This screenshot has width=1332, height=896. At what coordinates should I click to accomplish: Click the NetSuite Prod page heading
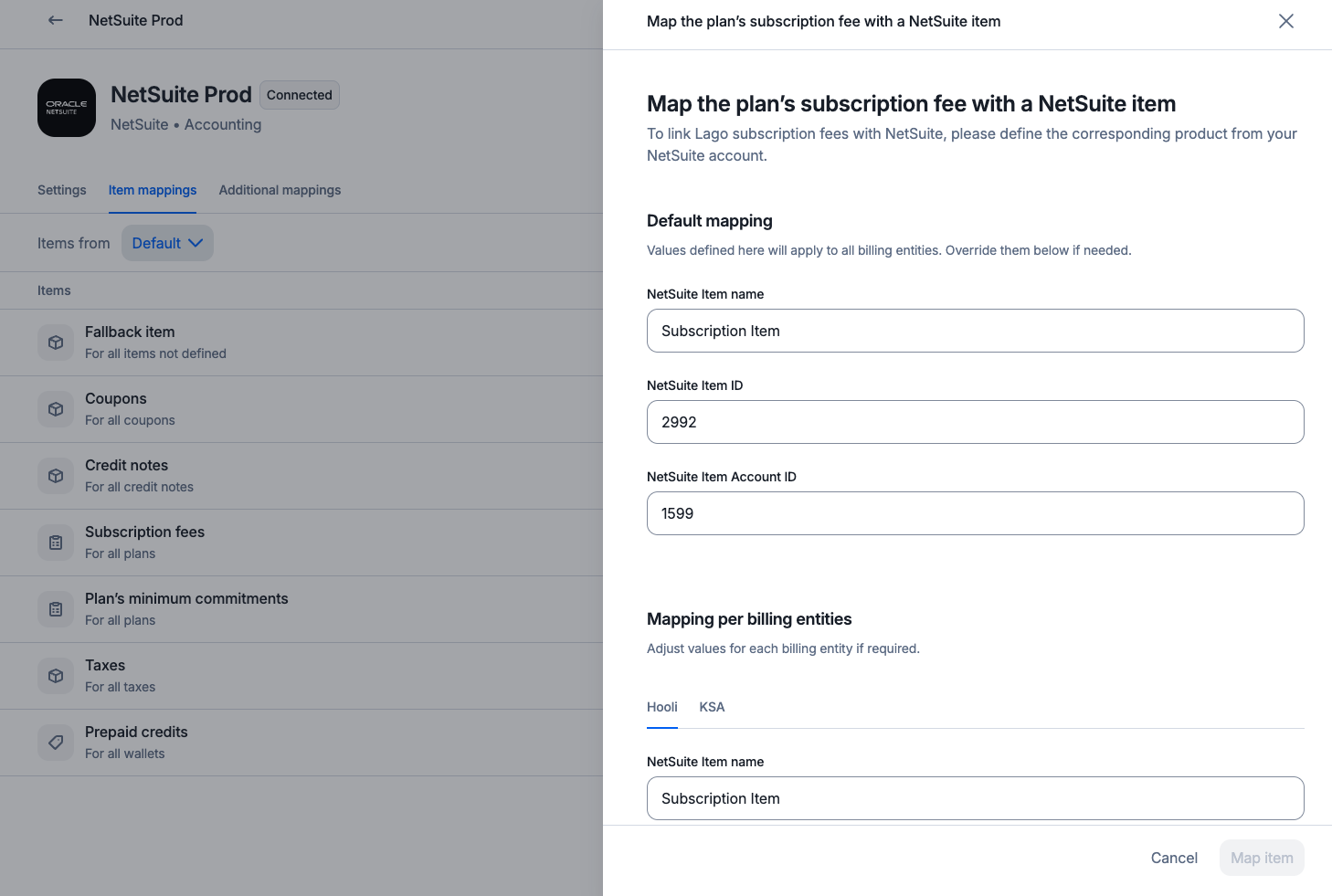(181, 95)
